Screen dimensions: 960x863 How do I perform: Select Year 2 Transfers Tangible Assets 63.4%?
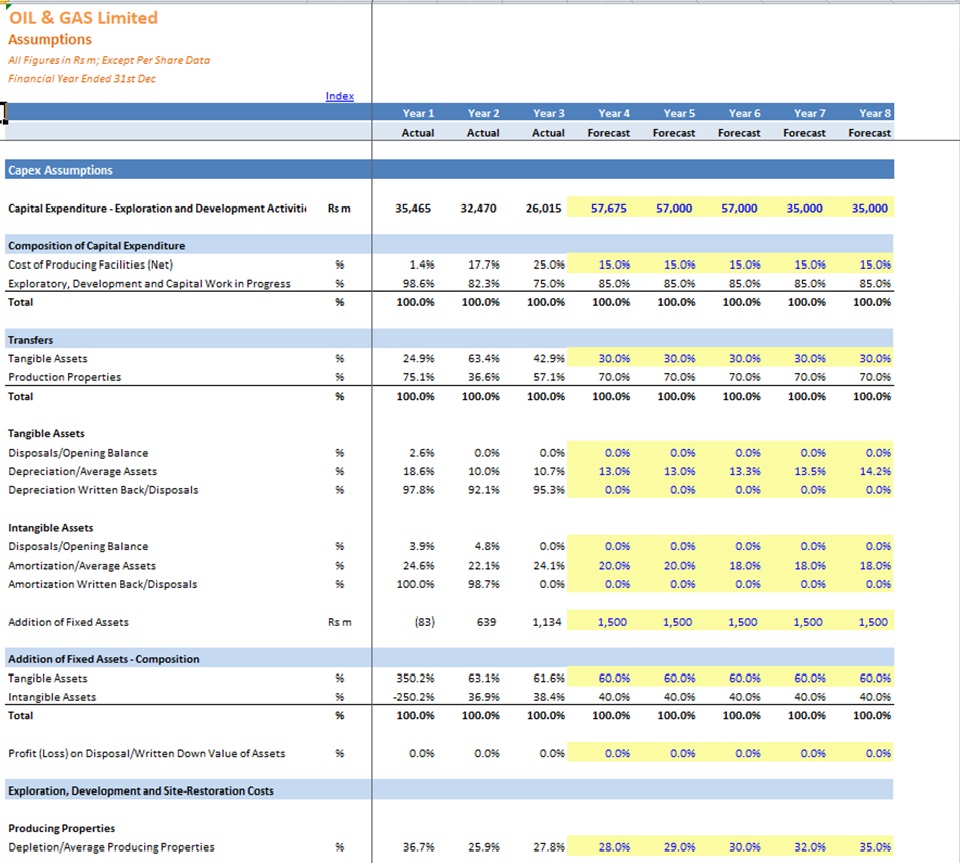[484, 359]
